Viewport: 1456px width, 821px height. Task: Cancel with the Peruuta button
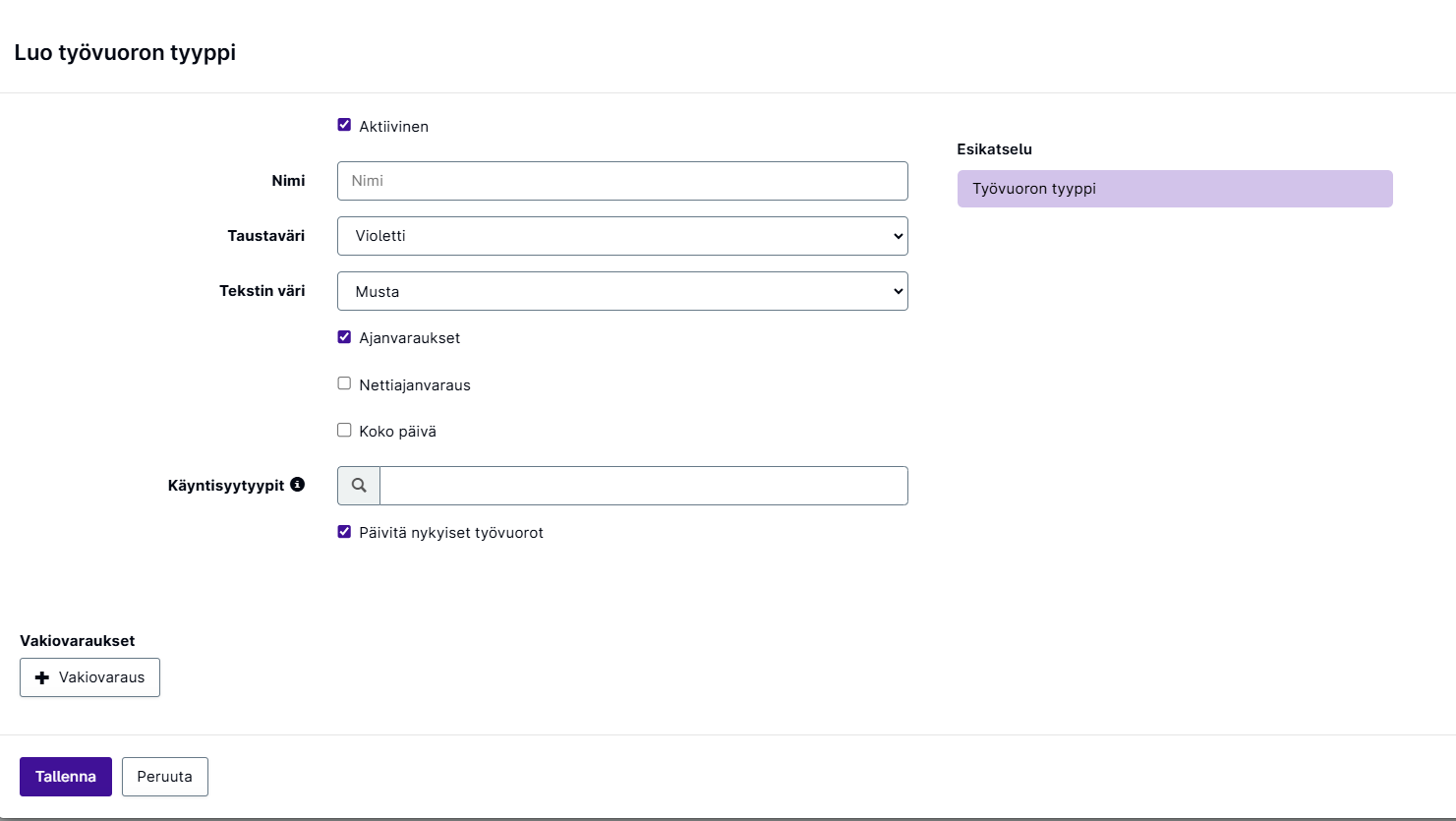(x=165, y=777)
